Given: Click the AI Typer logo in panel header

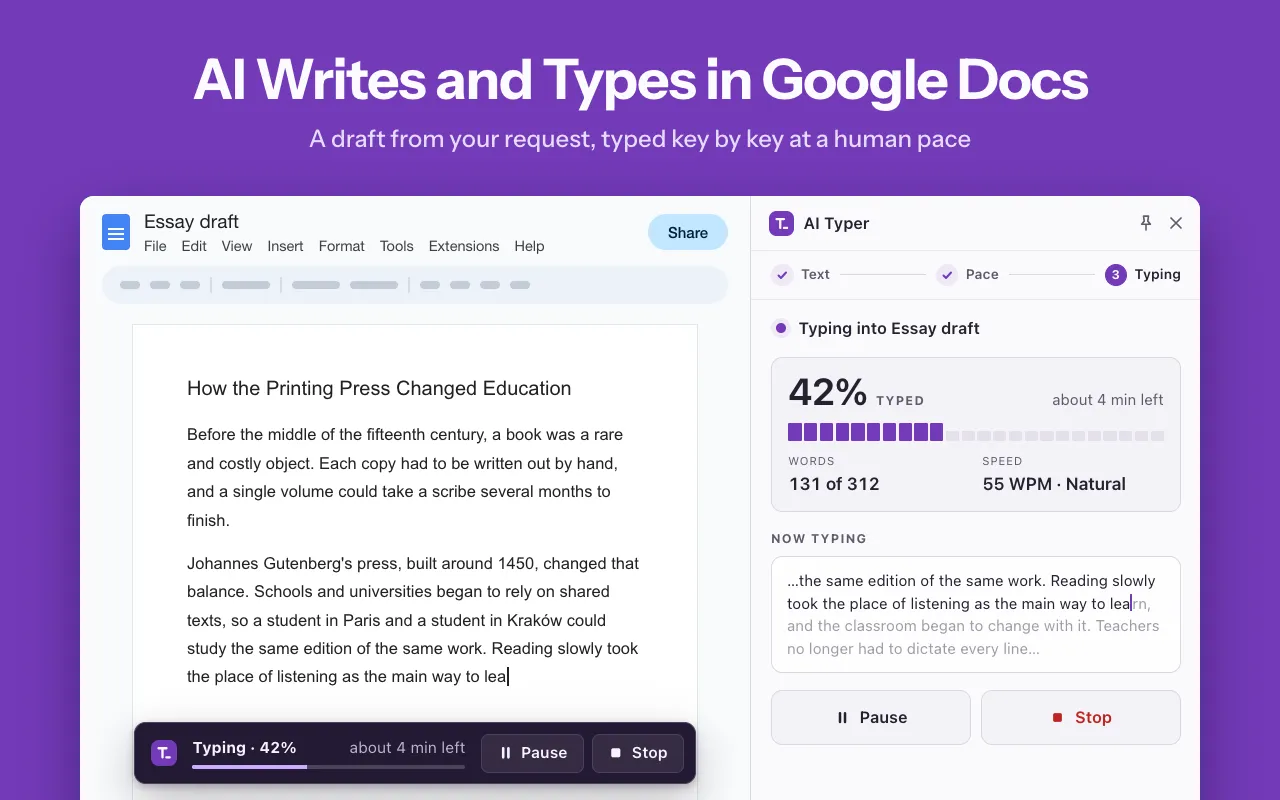Looking at the screenshot, I should click(x=781, y=223).
